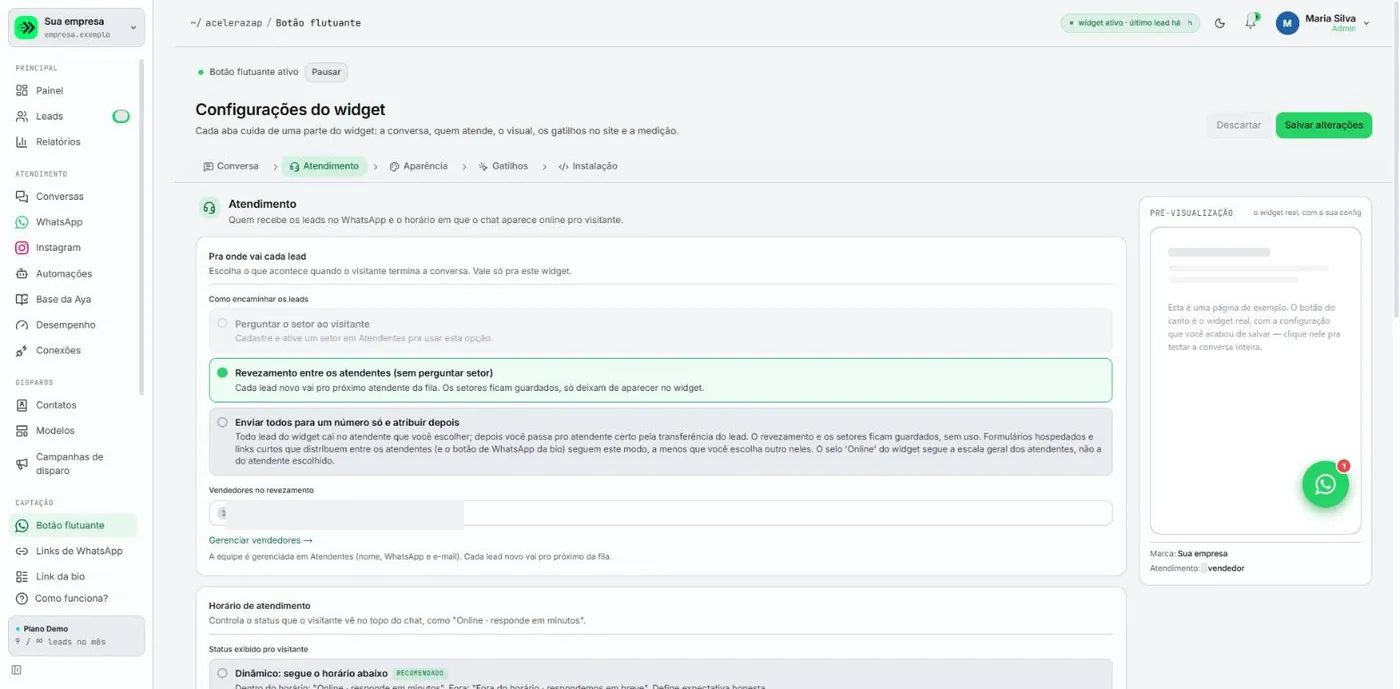
Task: Open notifications bell icon
Action: tap(1250, 23)
